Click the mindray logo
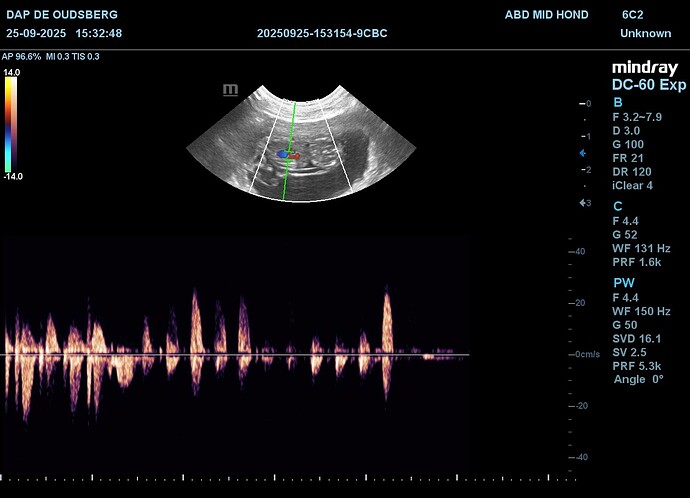Viewport: 690px width, 498px height. [x=645, y=68]
